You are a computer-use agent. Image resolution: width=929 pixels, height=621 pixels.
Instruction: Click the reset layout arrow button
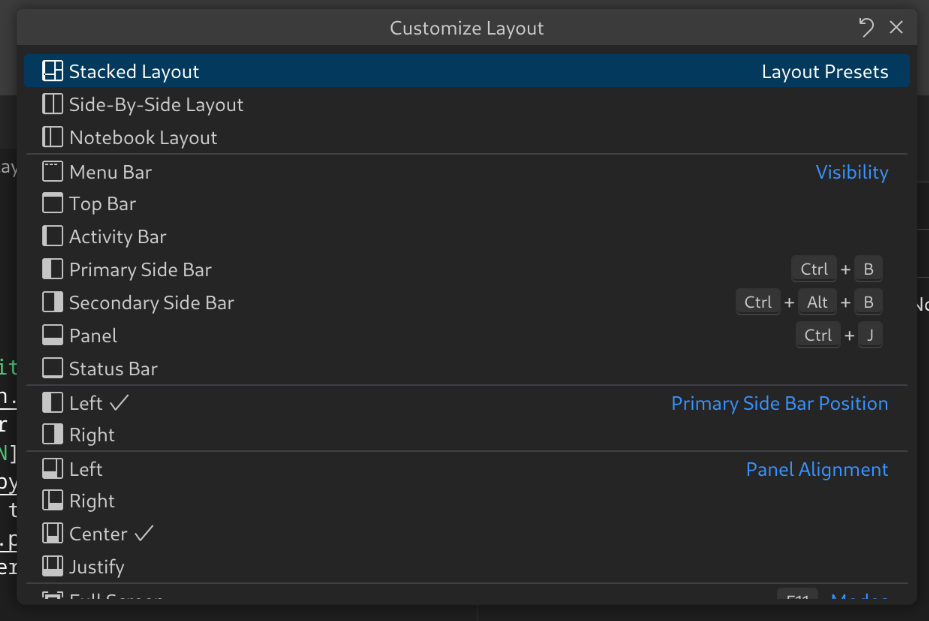[x=866, y=27]
